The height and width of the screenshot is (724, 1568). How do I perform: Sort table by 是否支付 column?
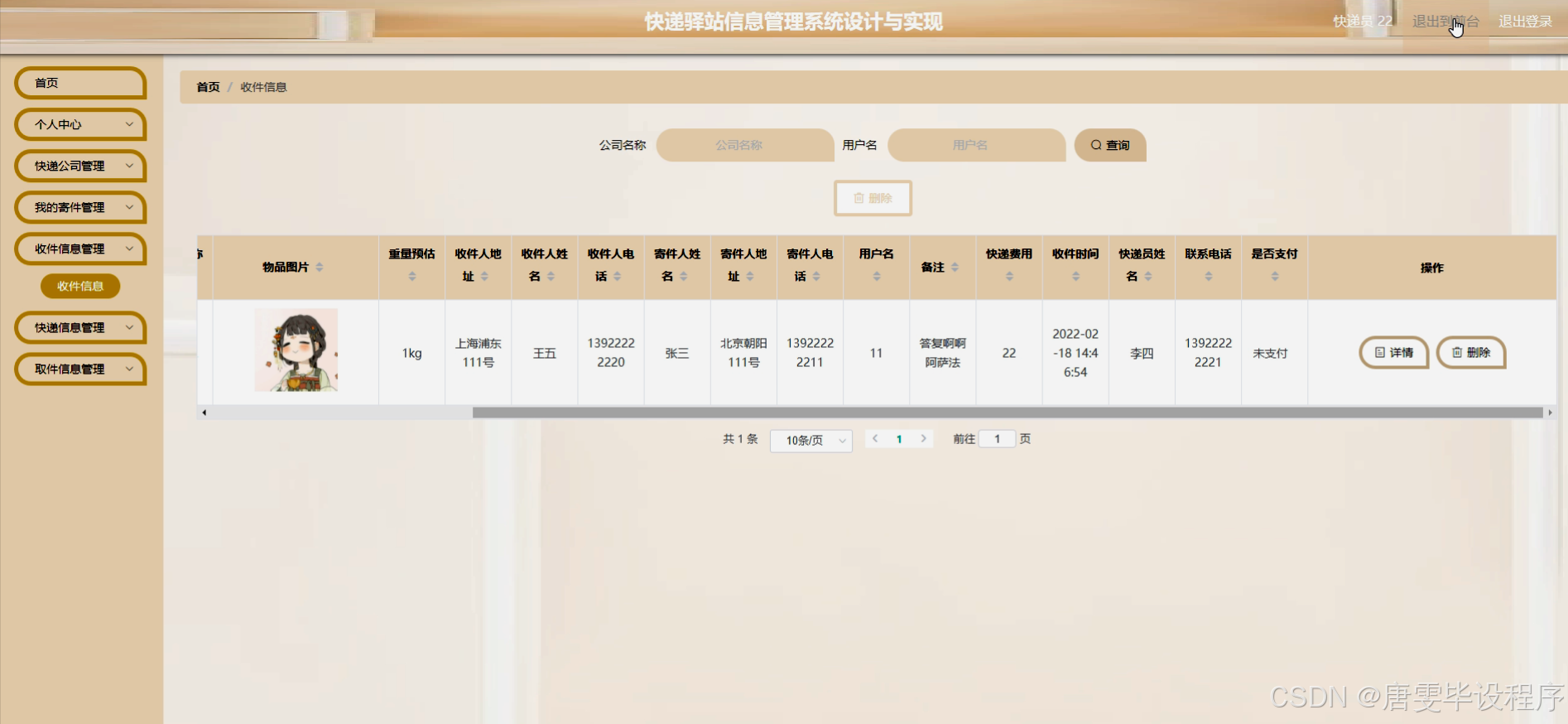pyautogui.click(x=1274, y=277)
